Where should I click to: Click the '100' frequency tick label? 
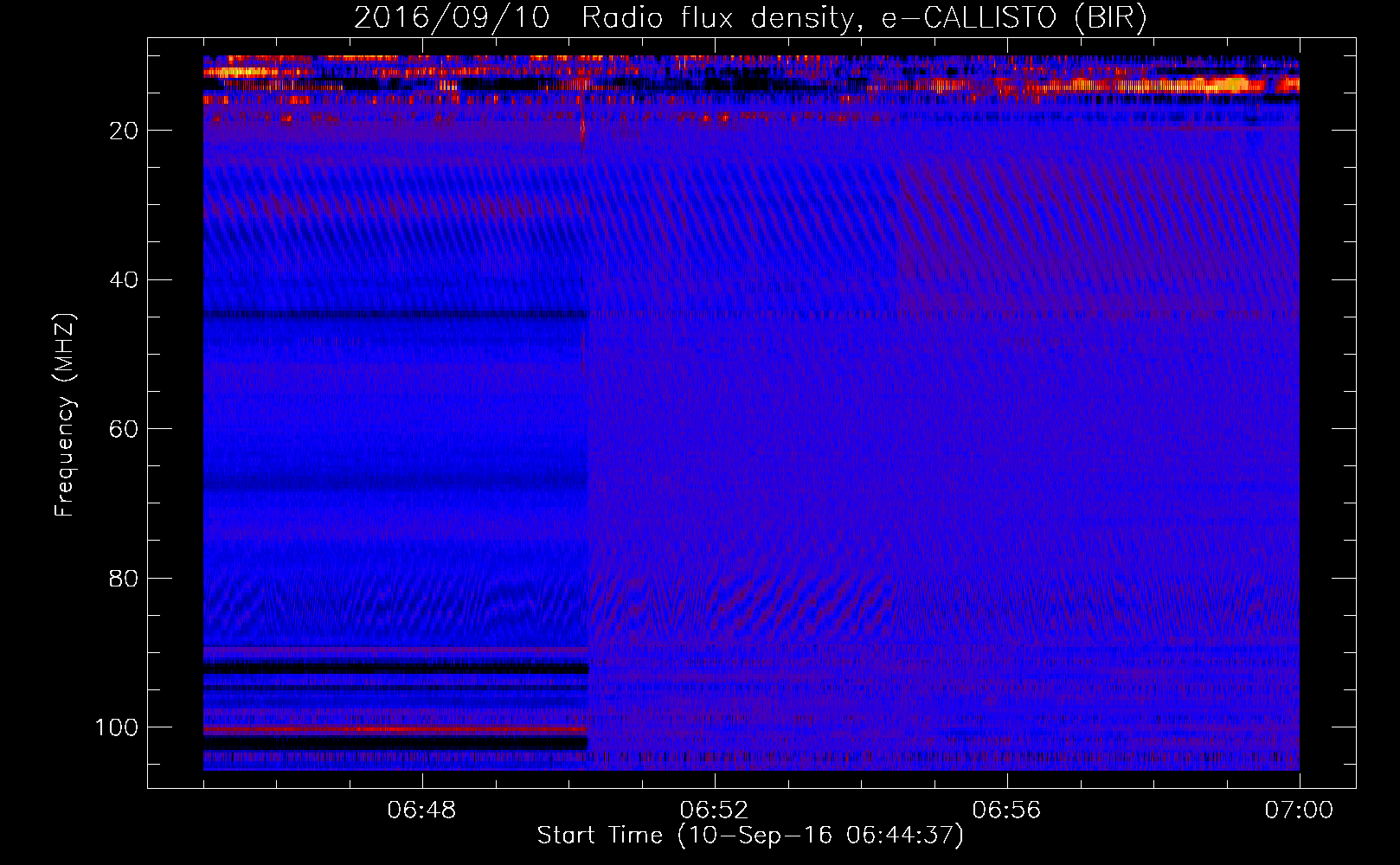pyautogui.click(x=118, y=727)
